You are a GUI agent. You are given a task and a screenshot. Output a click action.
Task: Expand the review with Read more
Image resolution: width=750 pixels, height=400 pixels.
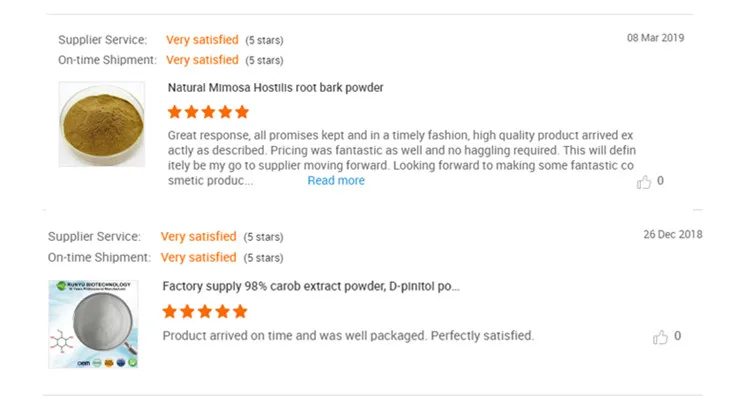coord(336,181)
